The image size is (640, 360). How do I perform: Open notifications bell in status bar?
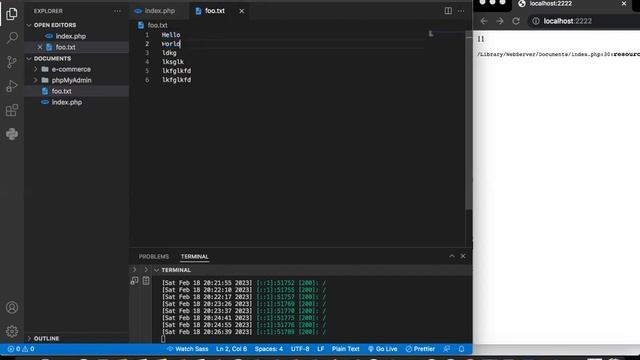coord(461,349)
